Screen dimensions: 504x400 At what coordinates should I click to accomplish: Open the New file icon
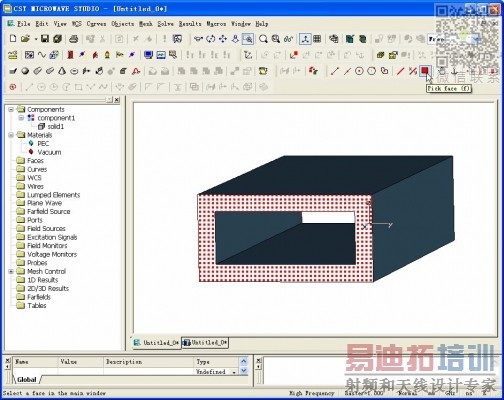[13, 39]
